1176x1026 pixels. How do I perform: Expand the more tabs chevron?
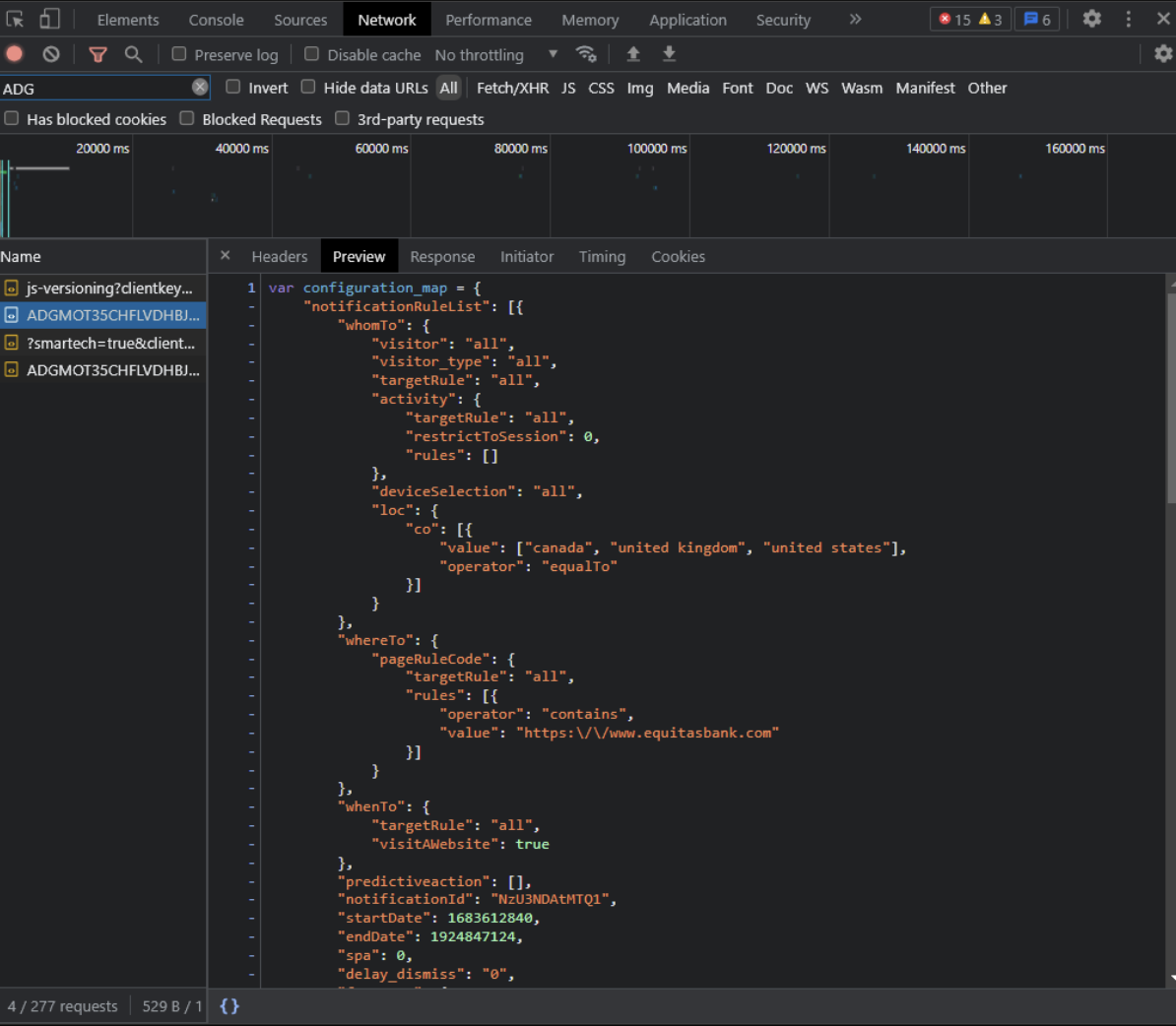[x=855, y=19]
